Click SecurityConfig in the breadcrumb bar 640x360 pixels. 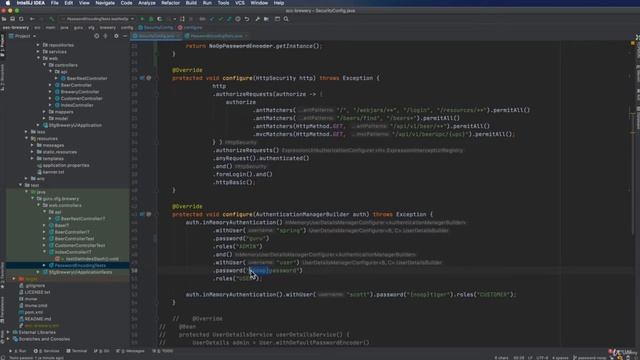tap(156, 28)
